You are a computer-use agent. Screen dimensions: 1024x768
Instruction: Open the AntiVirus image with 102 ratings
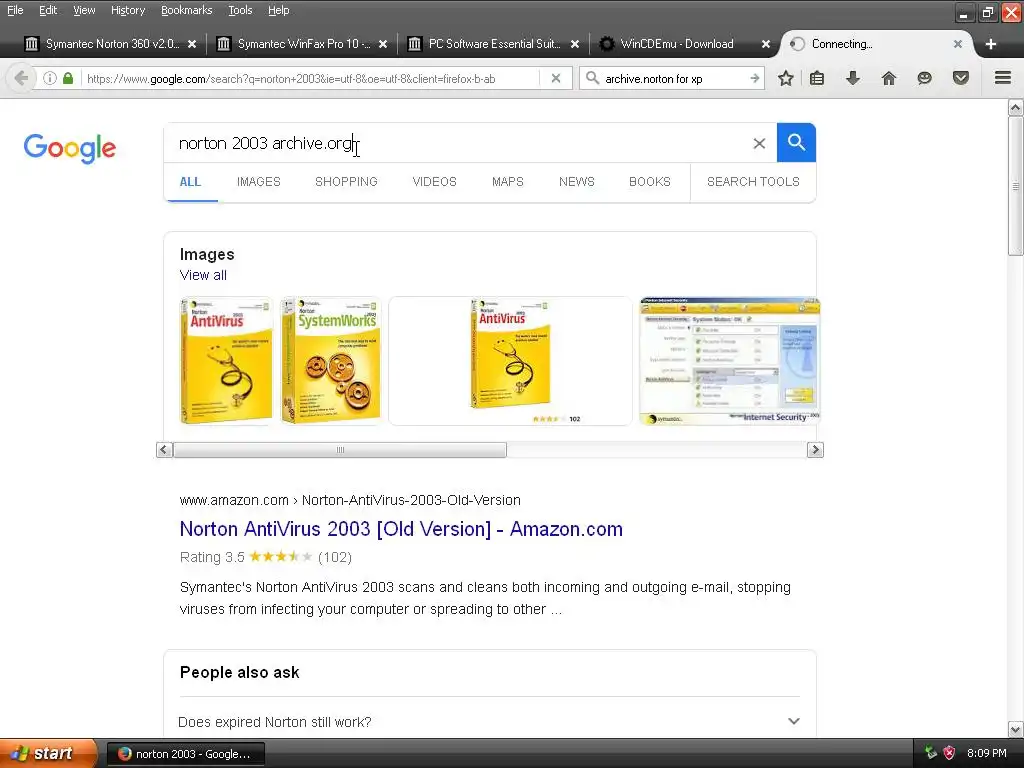[510, 360]
